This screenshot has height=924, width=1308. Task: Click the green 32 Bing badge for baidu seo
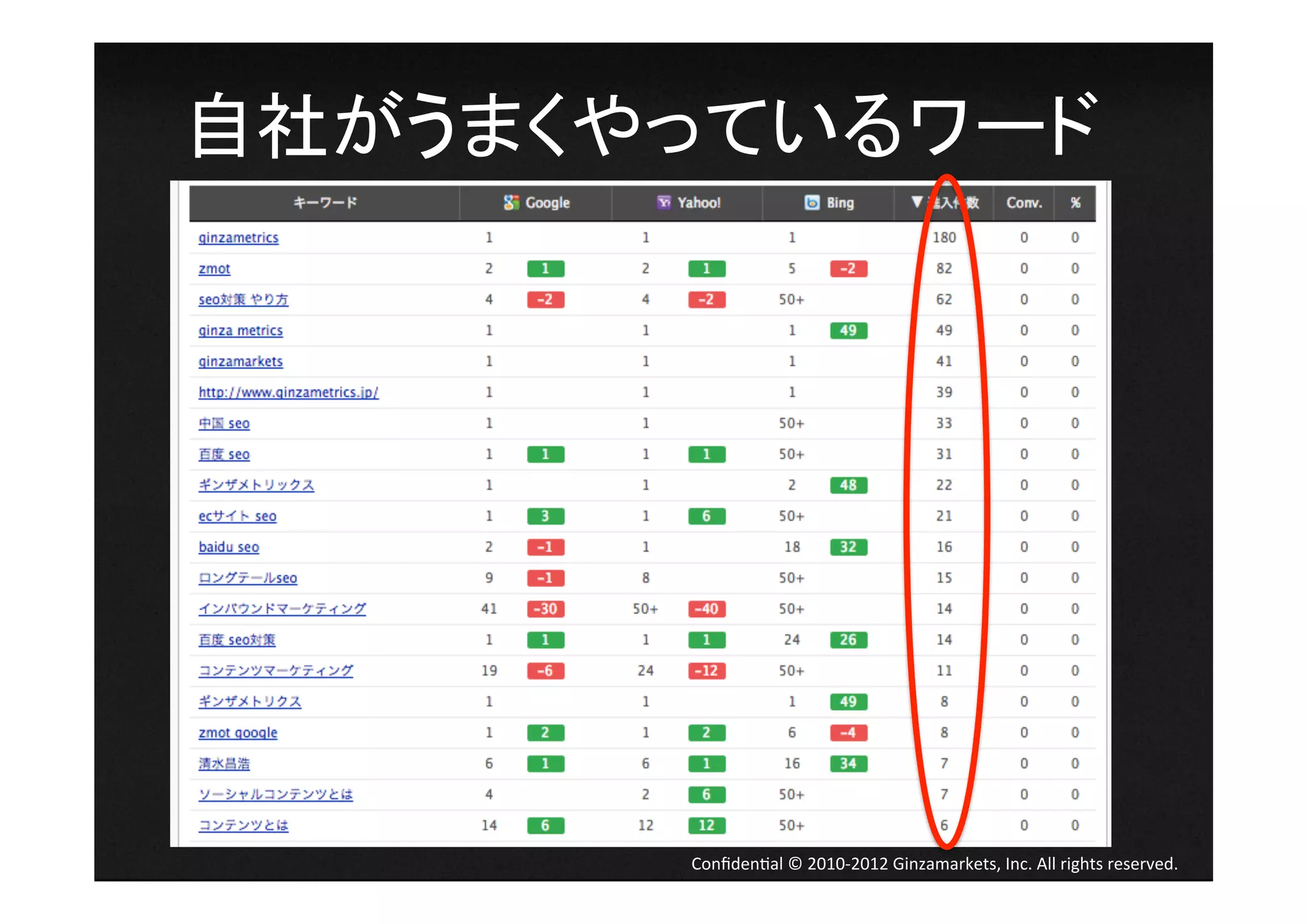click(x=848, y=547)
